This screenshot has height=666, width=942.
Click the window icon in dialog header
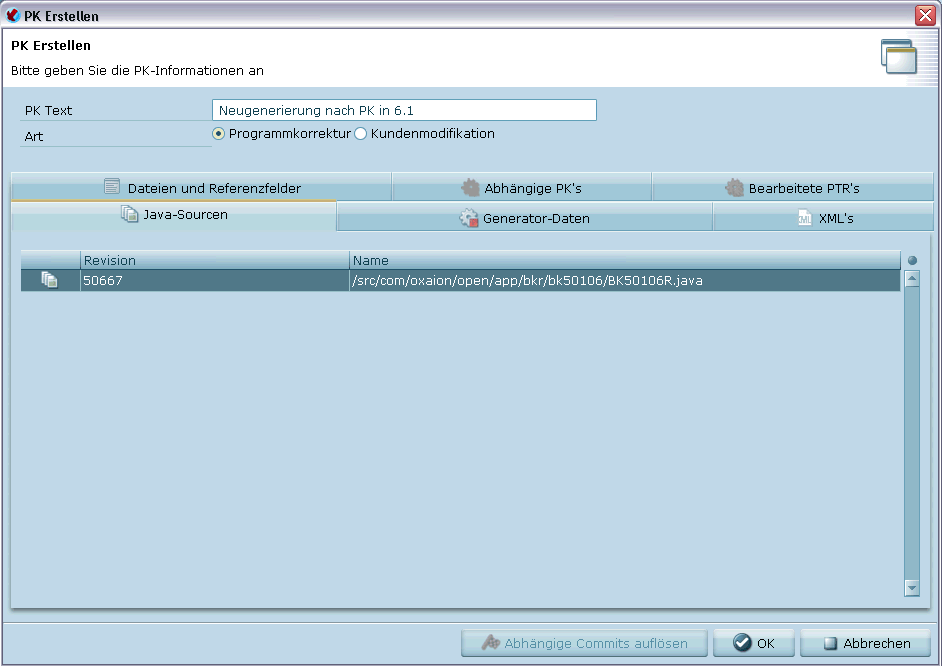coord(899,56)
